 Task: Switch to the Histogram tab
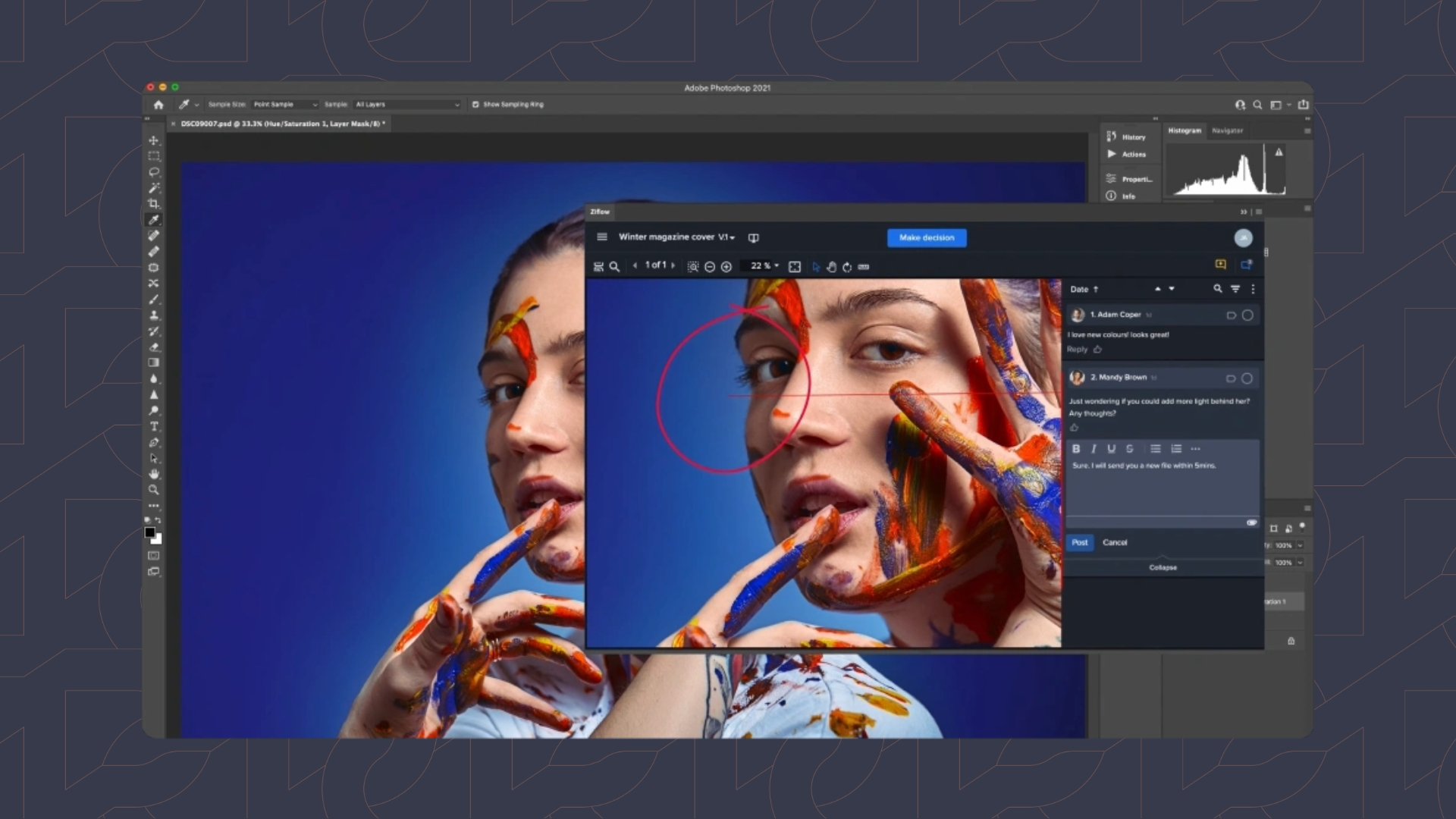pyautogui.click(x=1185, y=130)
